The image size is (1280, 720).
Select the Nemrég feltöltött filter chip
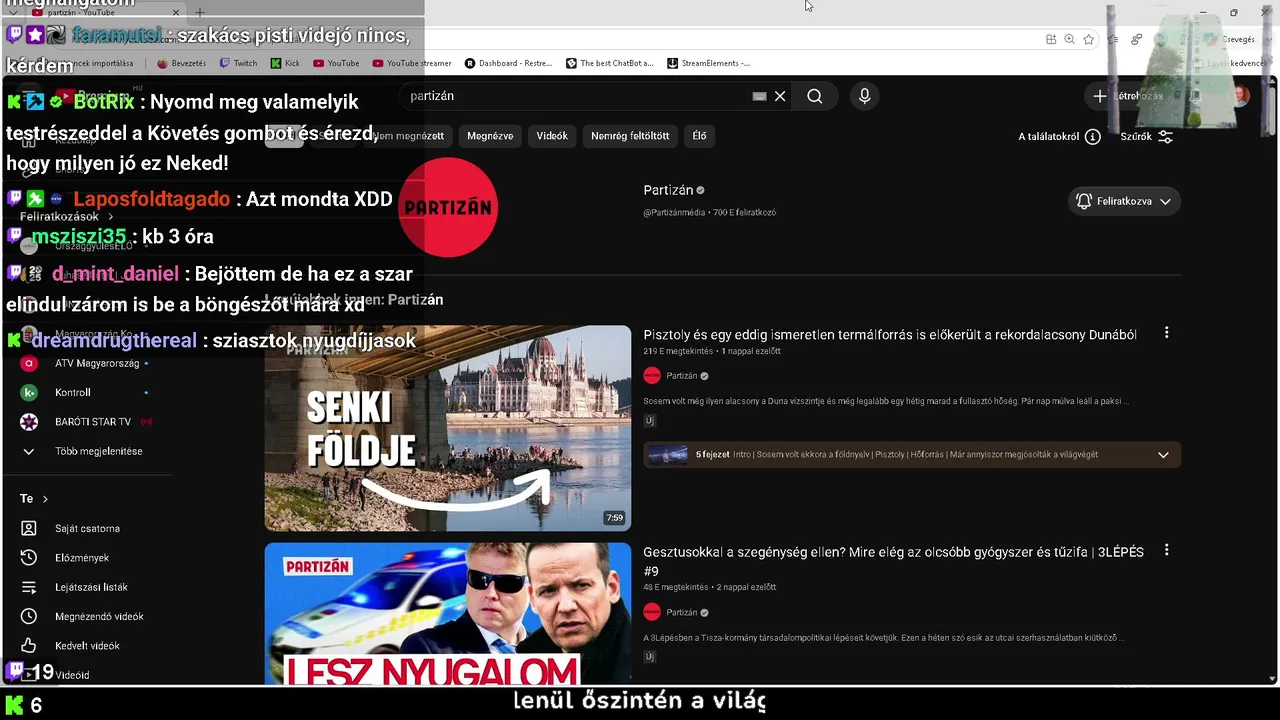click(x=630, y=136)
